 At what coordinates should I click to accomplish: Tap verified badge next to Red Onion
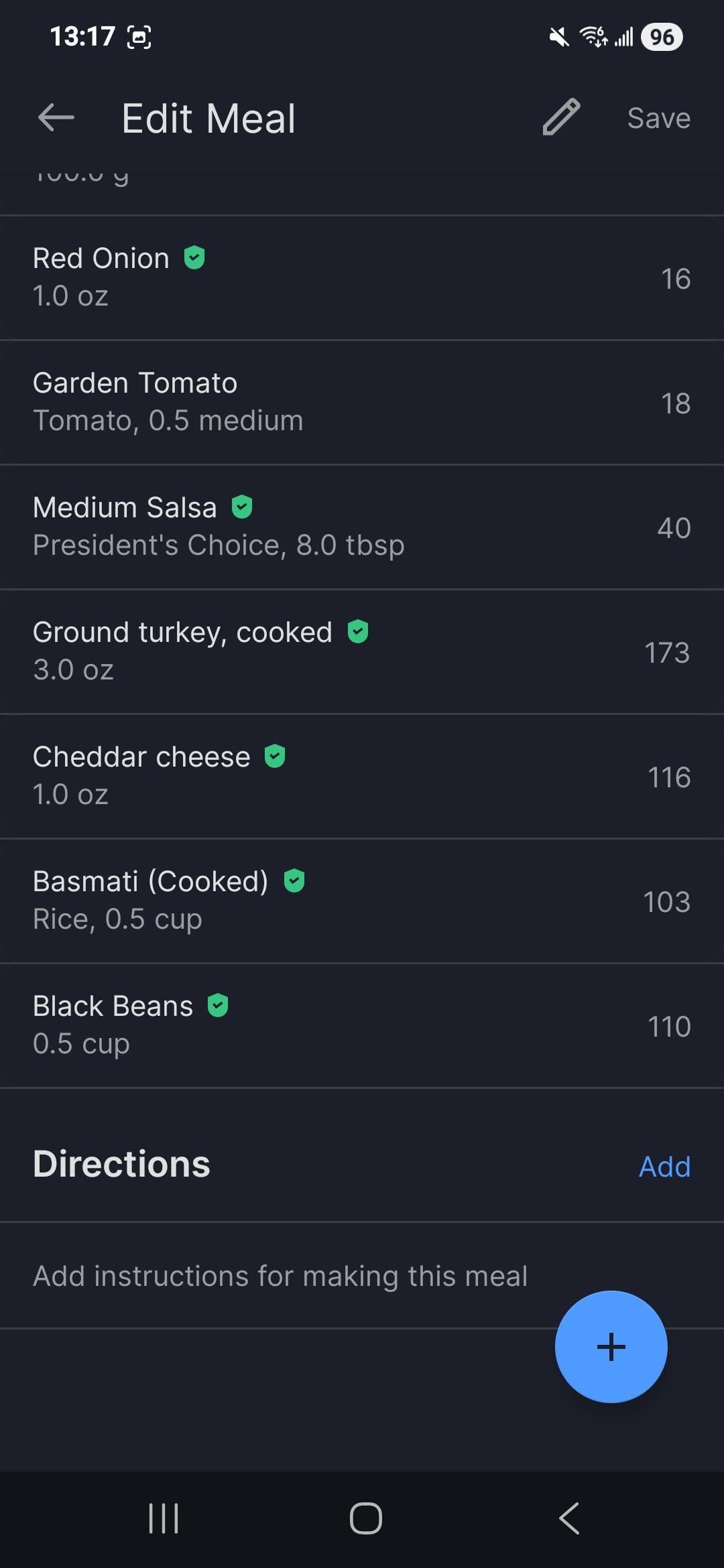pos(194,257)
